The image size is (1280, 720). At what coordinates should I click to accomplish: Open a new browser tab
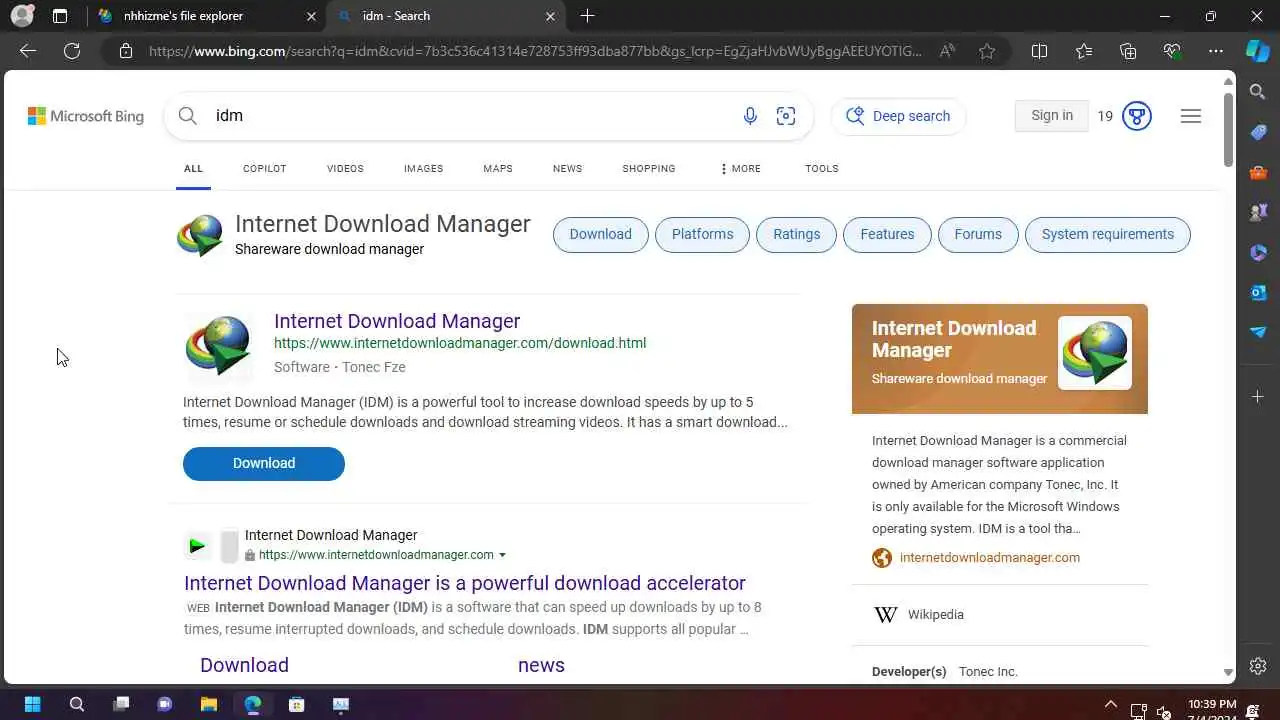pyautogui.click(x=587, y=16)
